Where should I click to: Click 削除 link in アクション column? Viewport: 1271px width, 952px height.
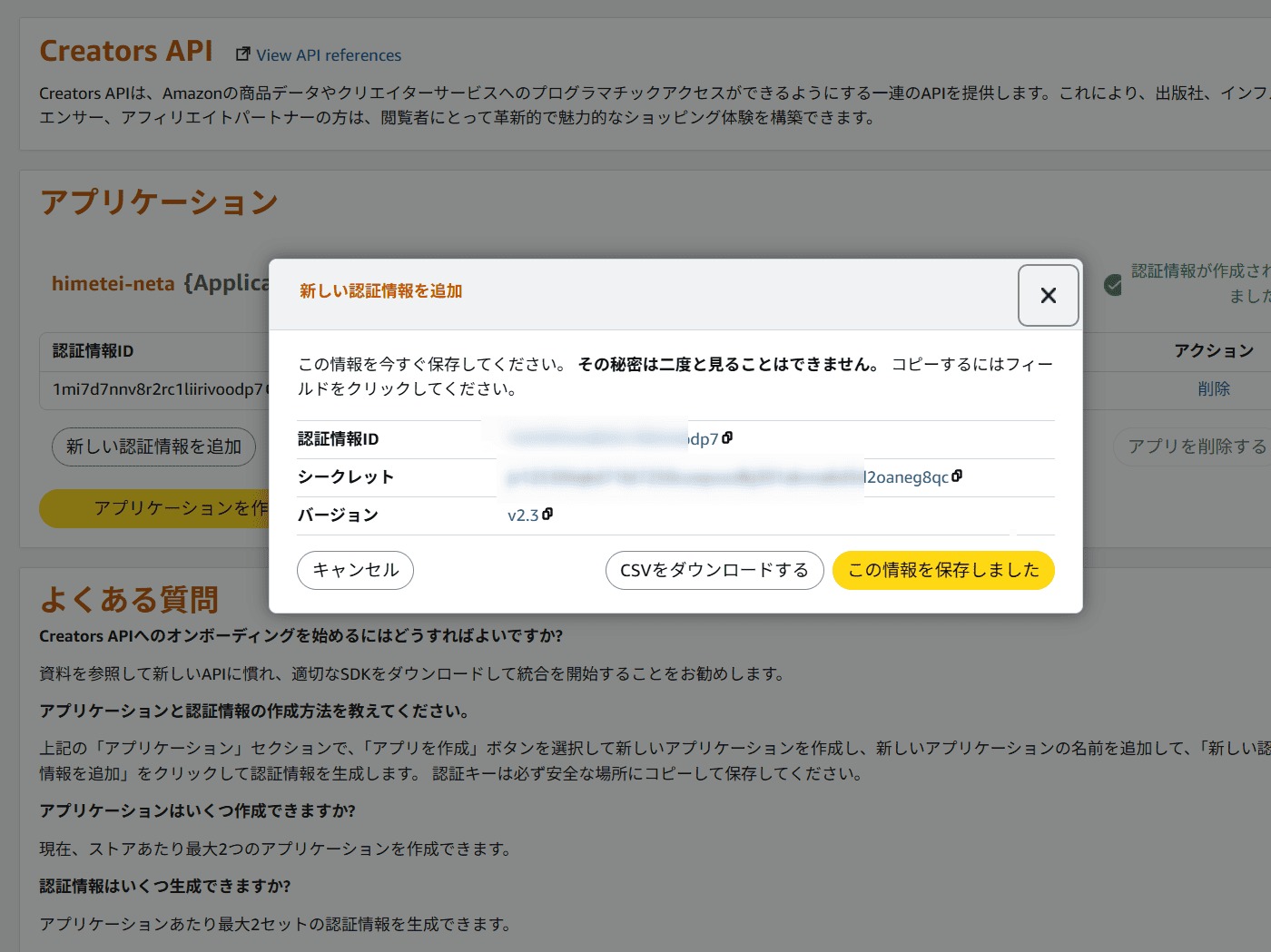(1213, 389)
